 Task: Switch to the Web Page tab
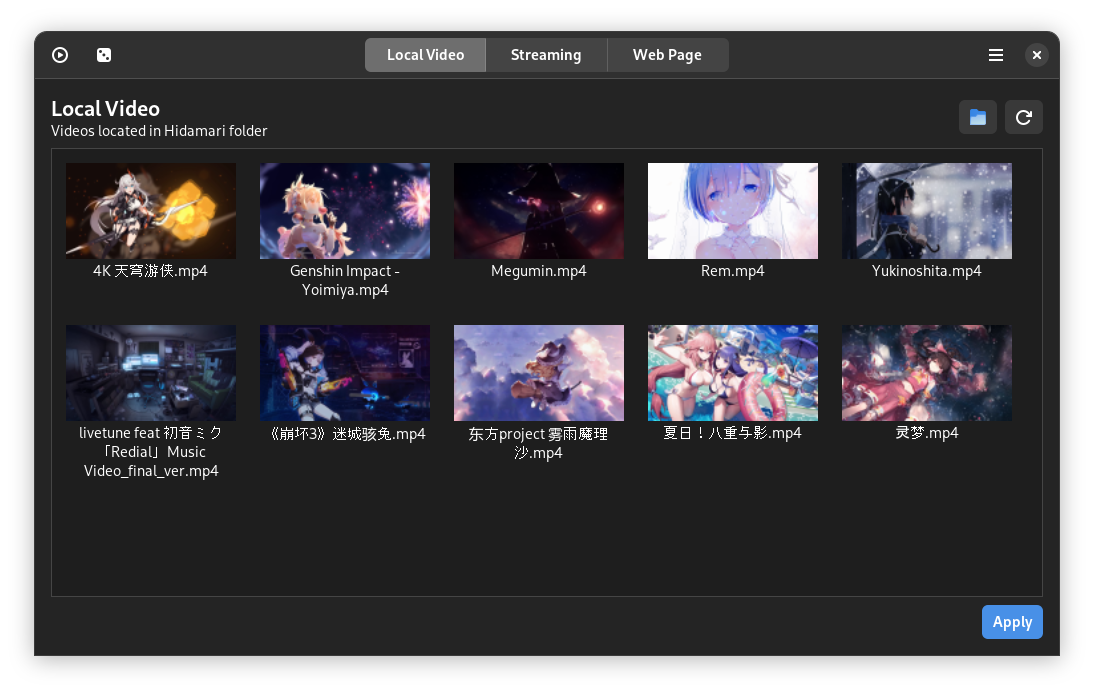click(x=668, y=55)
